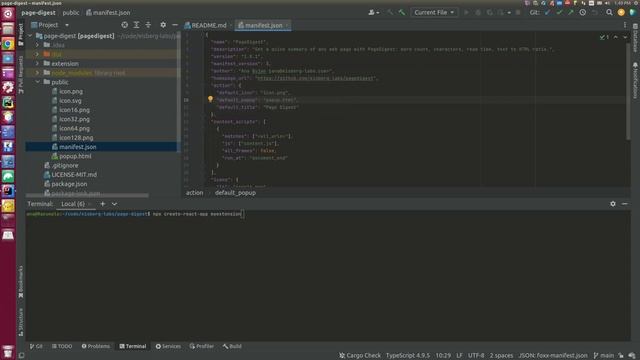
Task: Open the Build tool window
Action: pyautogui.click(x=232, y=346)
